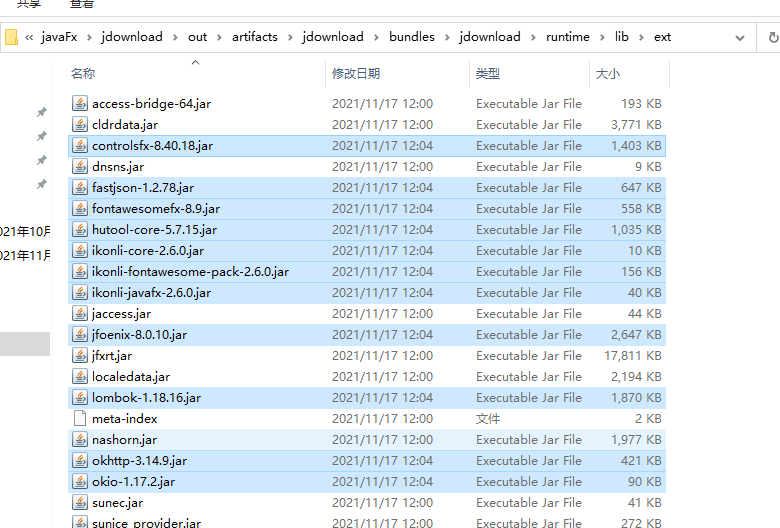Click the cldrdata.jar file icon
The height and width of the screenshot is (528, 780).
(80, 124)
